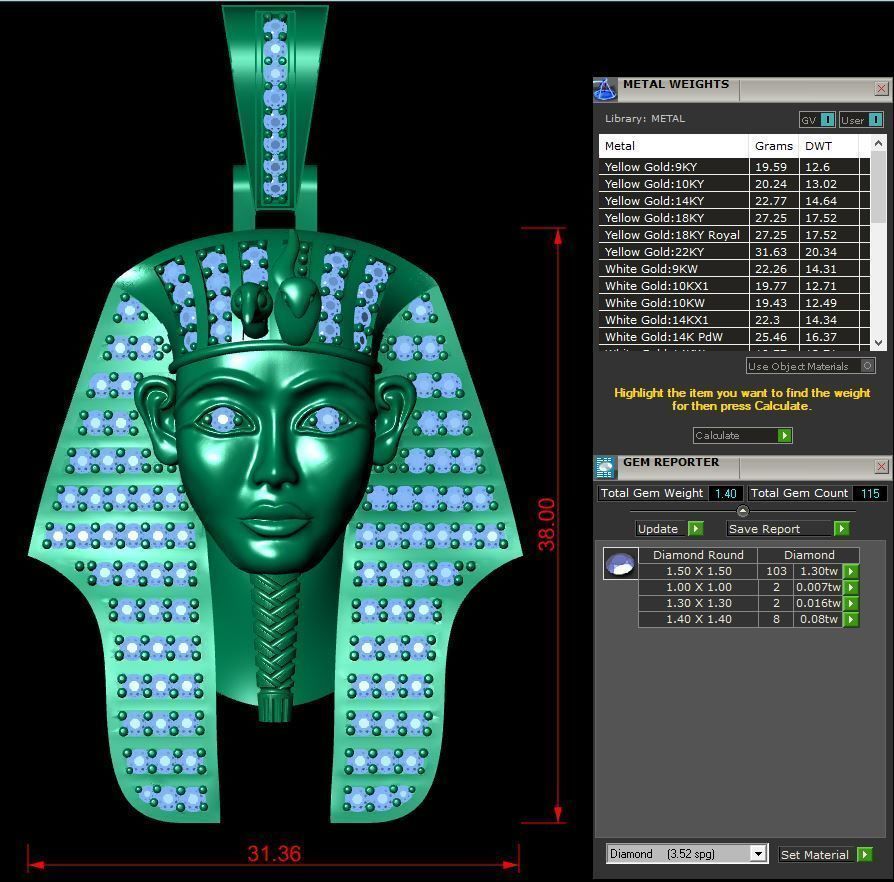
Task: Select White Gold:9KW row
Action: (x=734, y=269)
